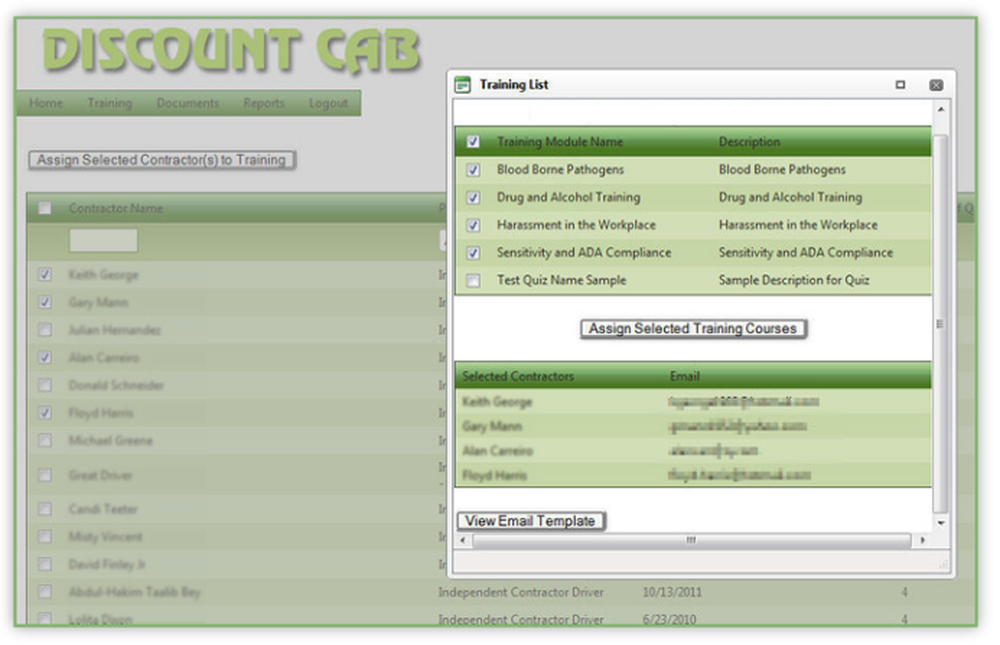Click the Training Module Name column header

pos(560,142)
